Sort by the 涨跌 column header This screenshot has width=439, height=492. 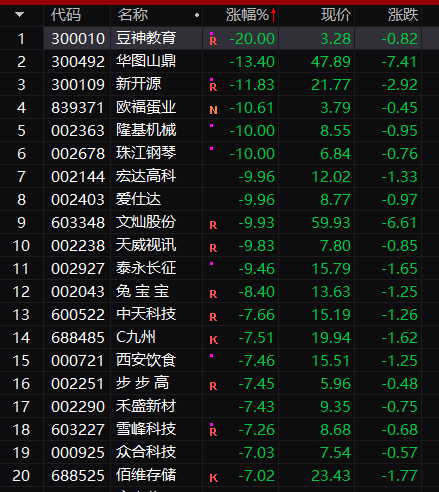(403, 15)
